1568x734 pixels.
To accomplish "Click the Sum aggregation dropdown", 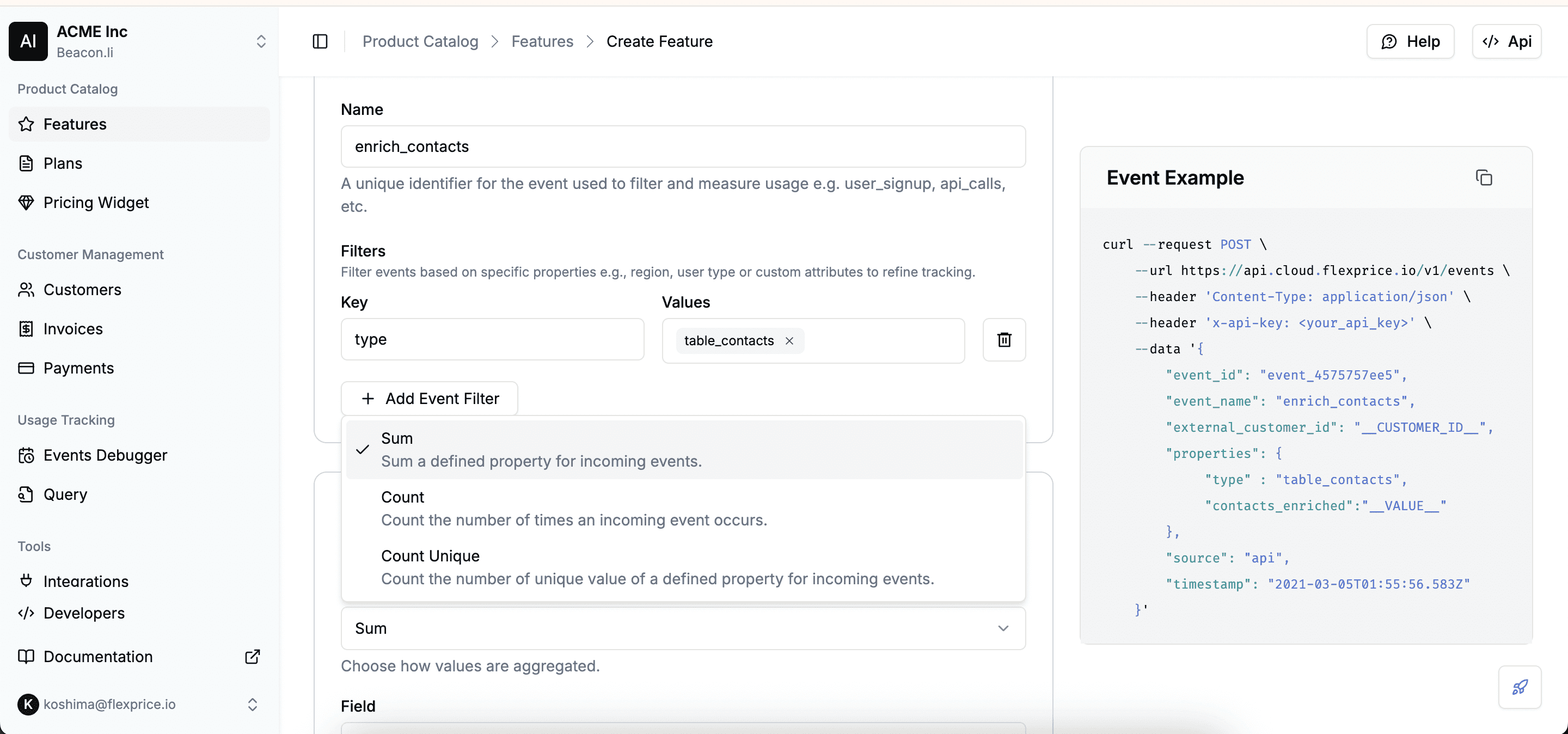I will click(x=683, y=628).
